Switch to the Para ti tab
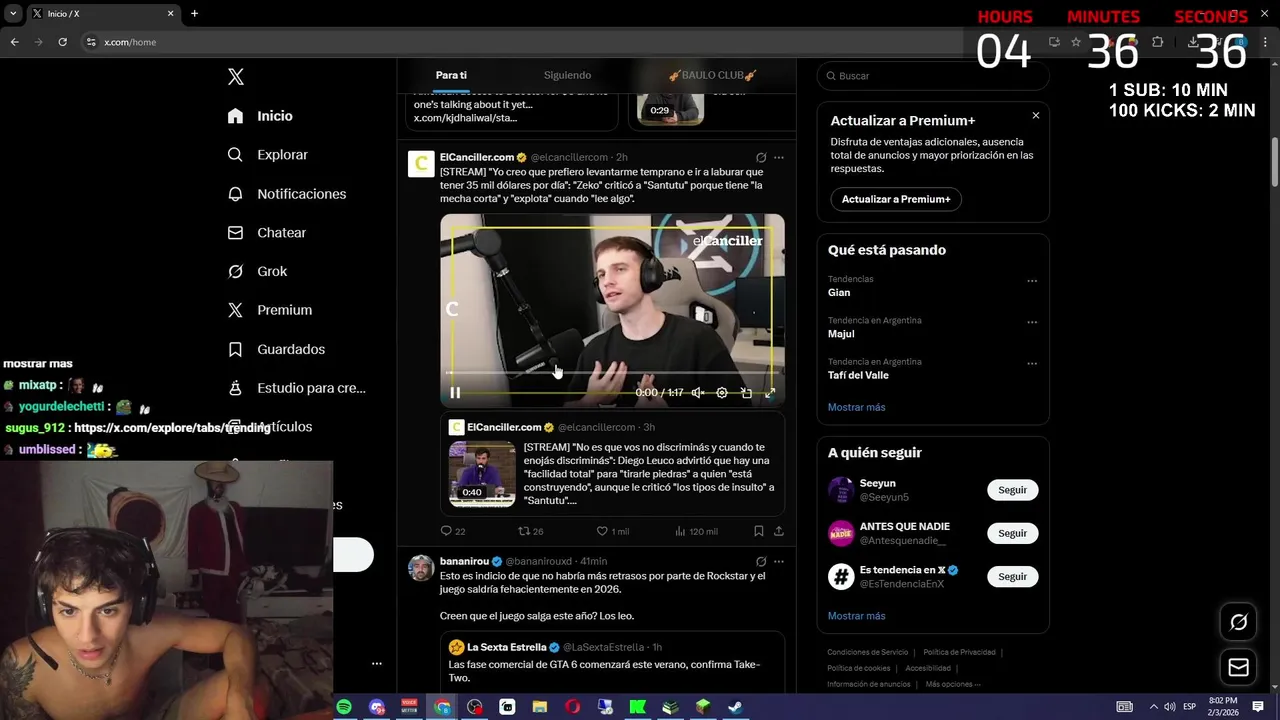 tap(451, 75)
